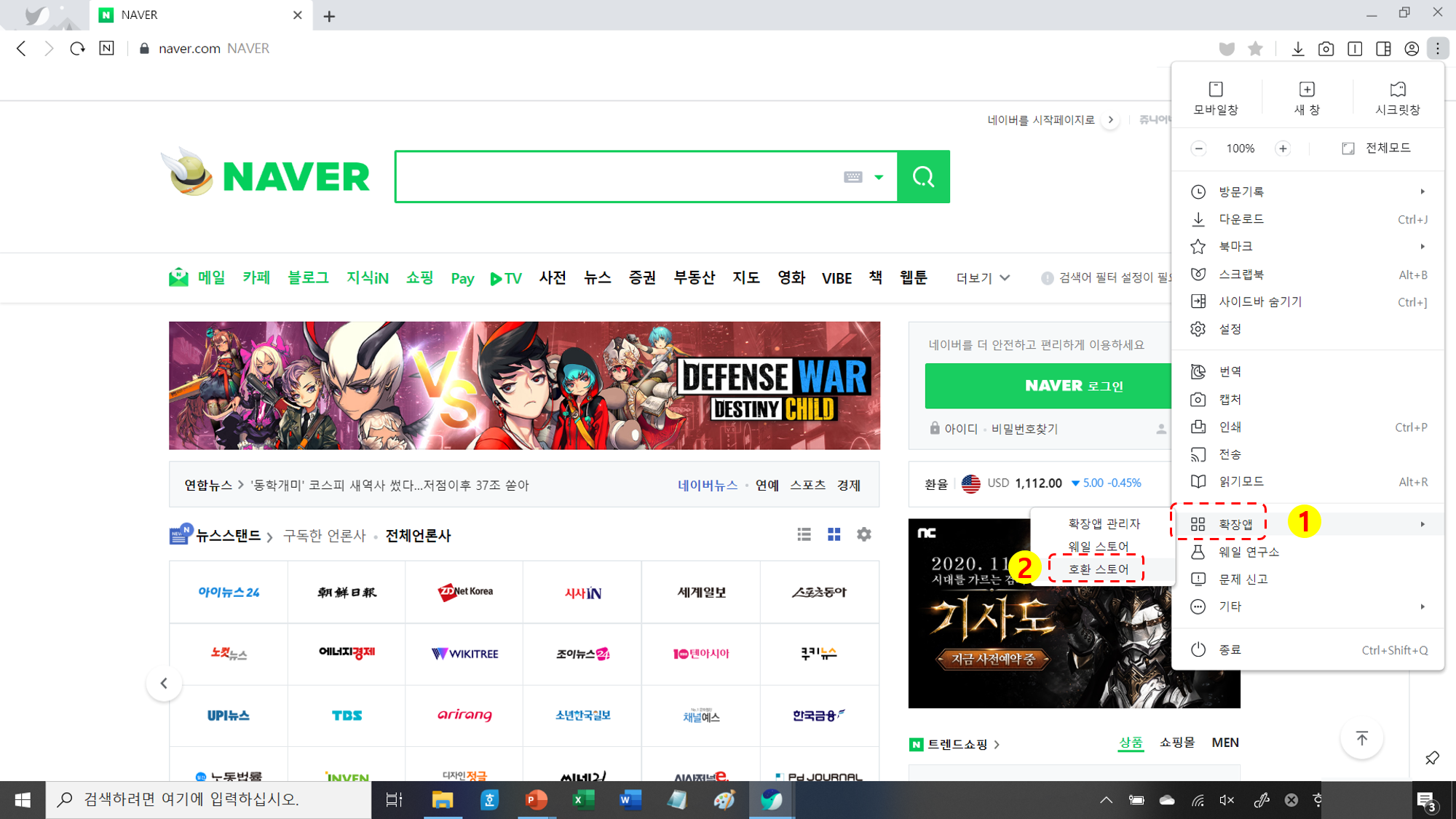Click newsstand settings gear icon
This screenshot has width=1456, height=819.
pyautogui.click(x=864, y=535)
